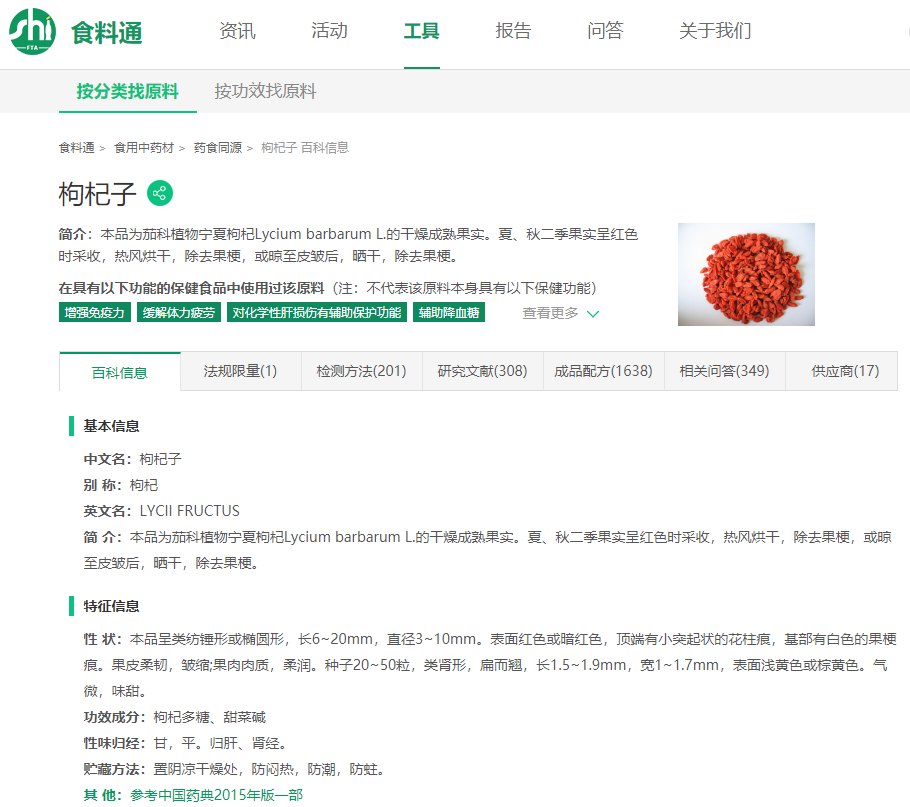Open the 资讯 menu item

point(237,31)
